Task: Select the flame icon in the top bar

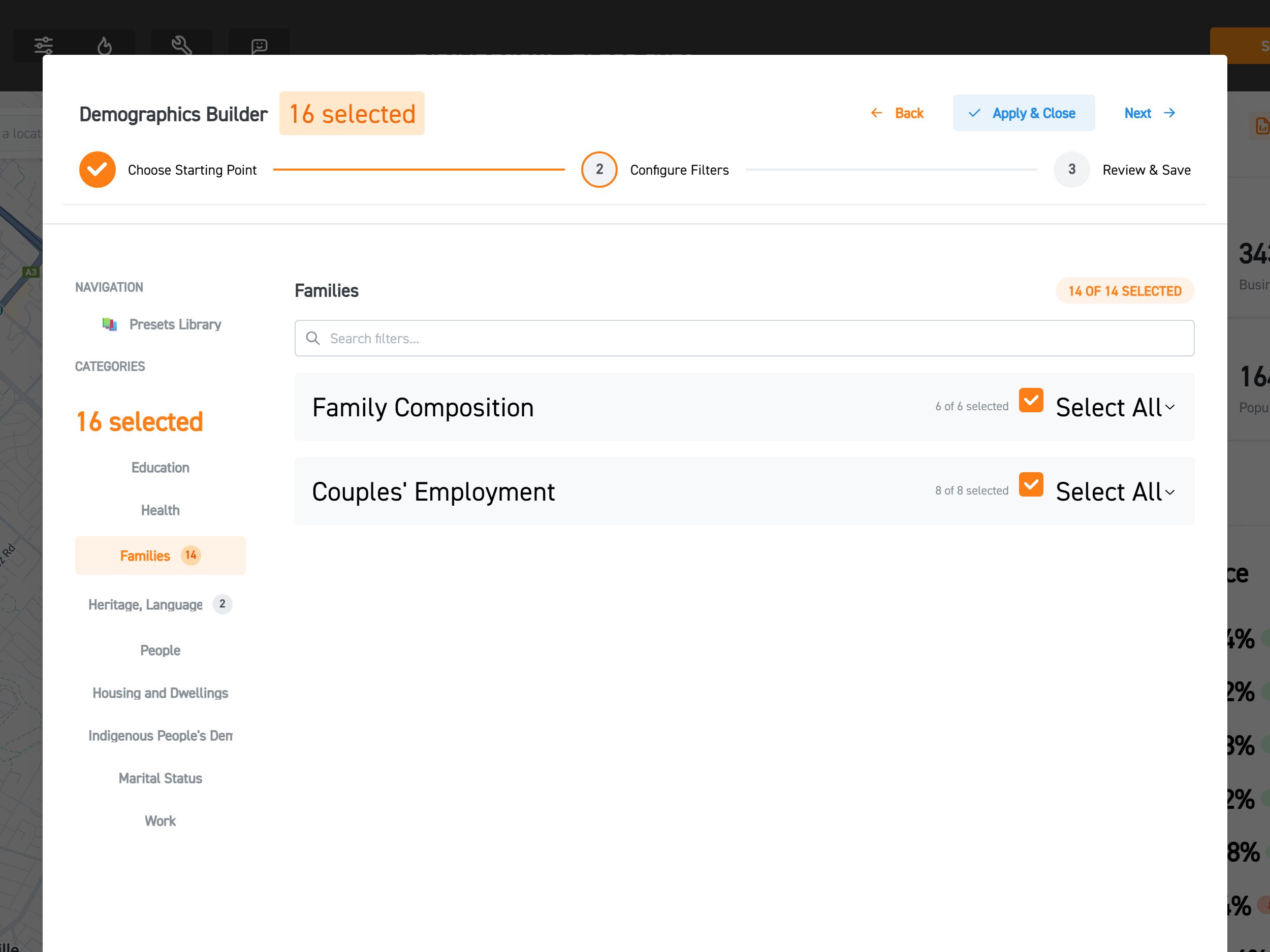Action: point(105,45)
